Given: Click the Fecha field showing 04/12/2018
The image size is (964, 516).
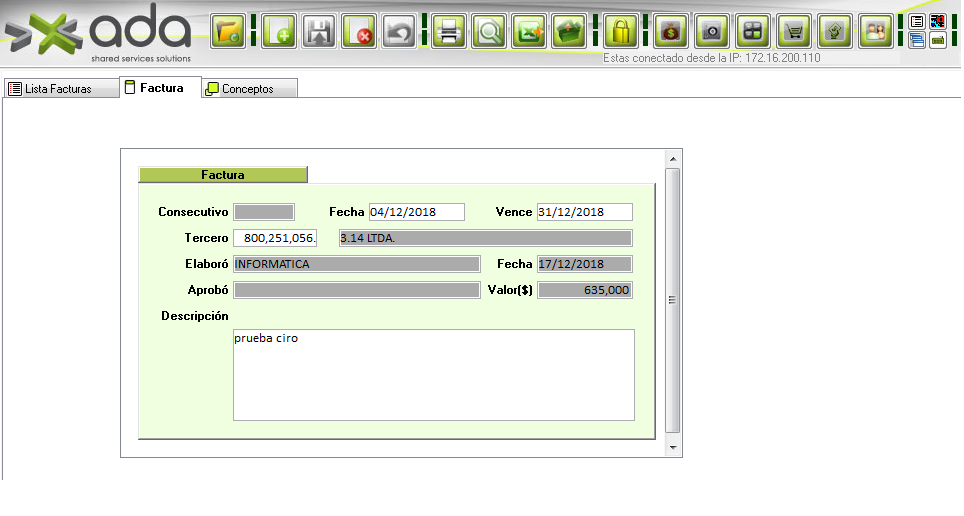Looking at the screenshot, I should tap(417, 212).
